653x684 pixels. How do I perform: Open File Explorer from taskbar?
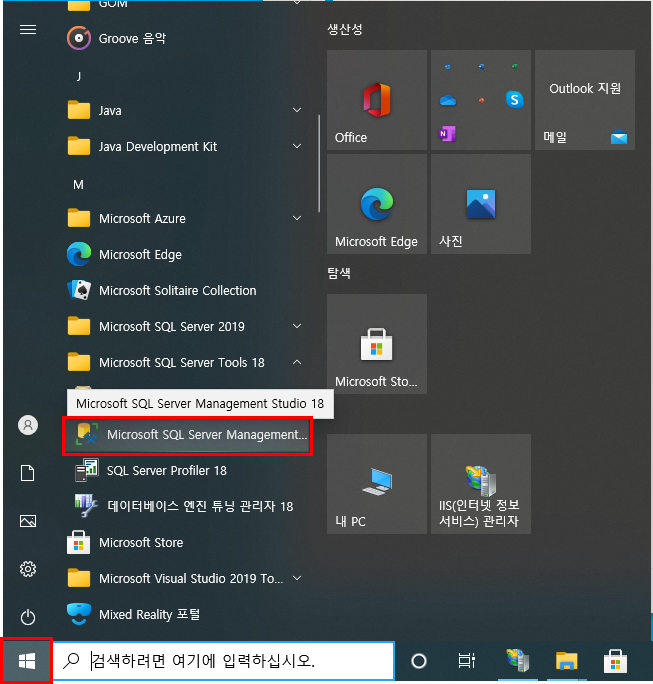click(x=567, y=660)
